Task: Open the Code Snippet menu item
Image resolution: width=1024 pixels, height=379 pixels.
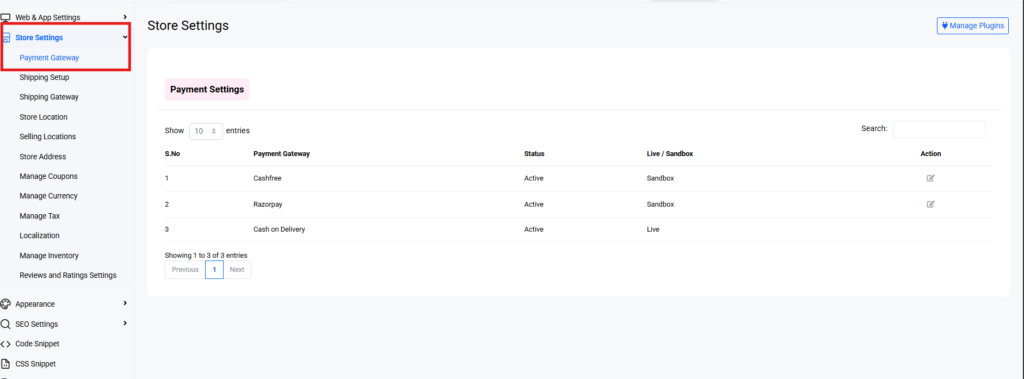Action: coord(37,344)
